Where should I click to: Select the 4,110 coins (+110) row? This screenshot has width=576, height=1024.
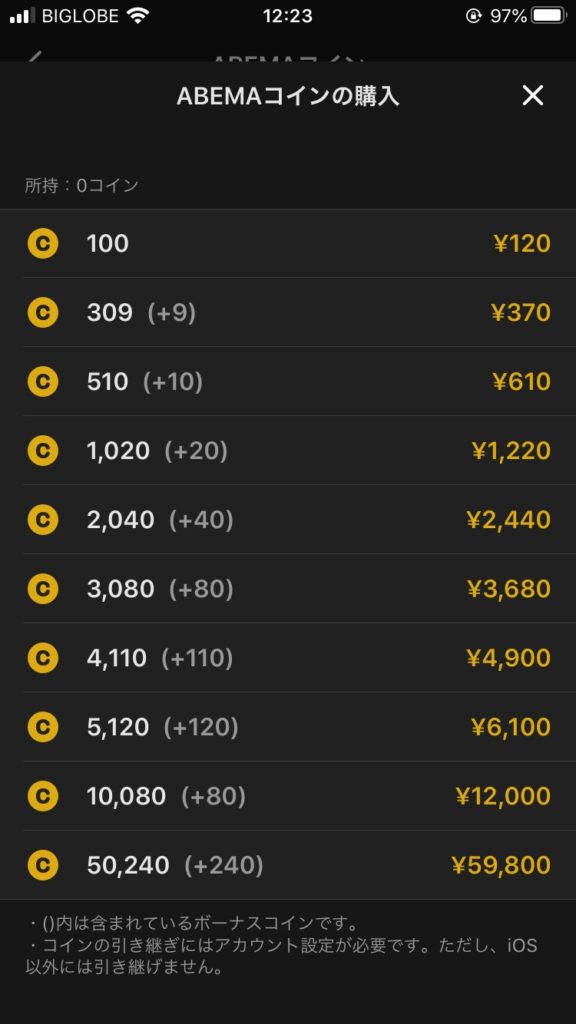[288, 658]
